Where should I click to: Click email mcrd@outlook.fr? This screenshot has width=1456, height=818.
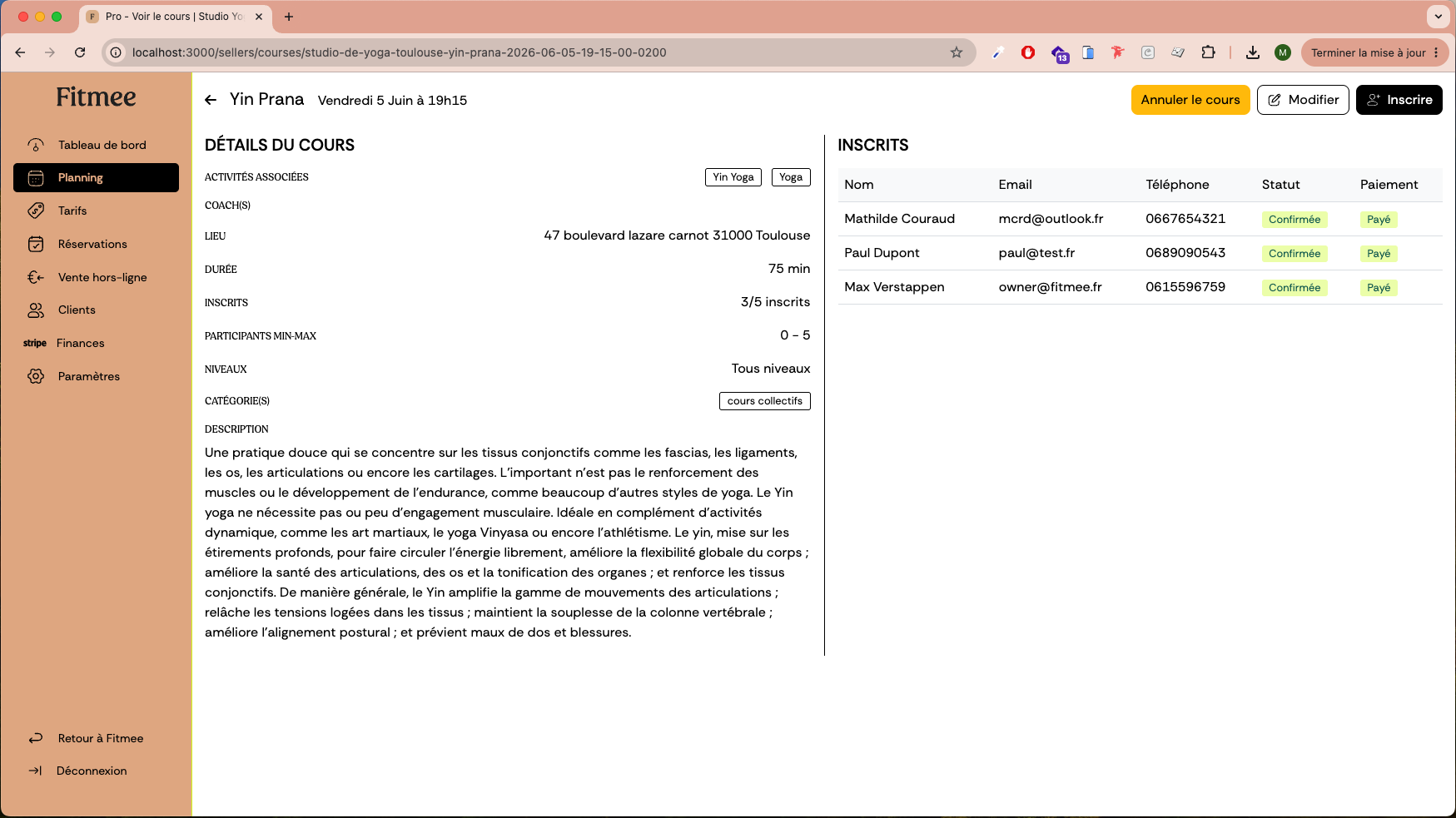(x=1051, y=219)
